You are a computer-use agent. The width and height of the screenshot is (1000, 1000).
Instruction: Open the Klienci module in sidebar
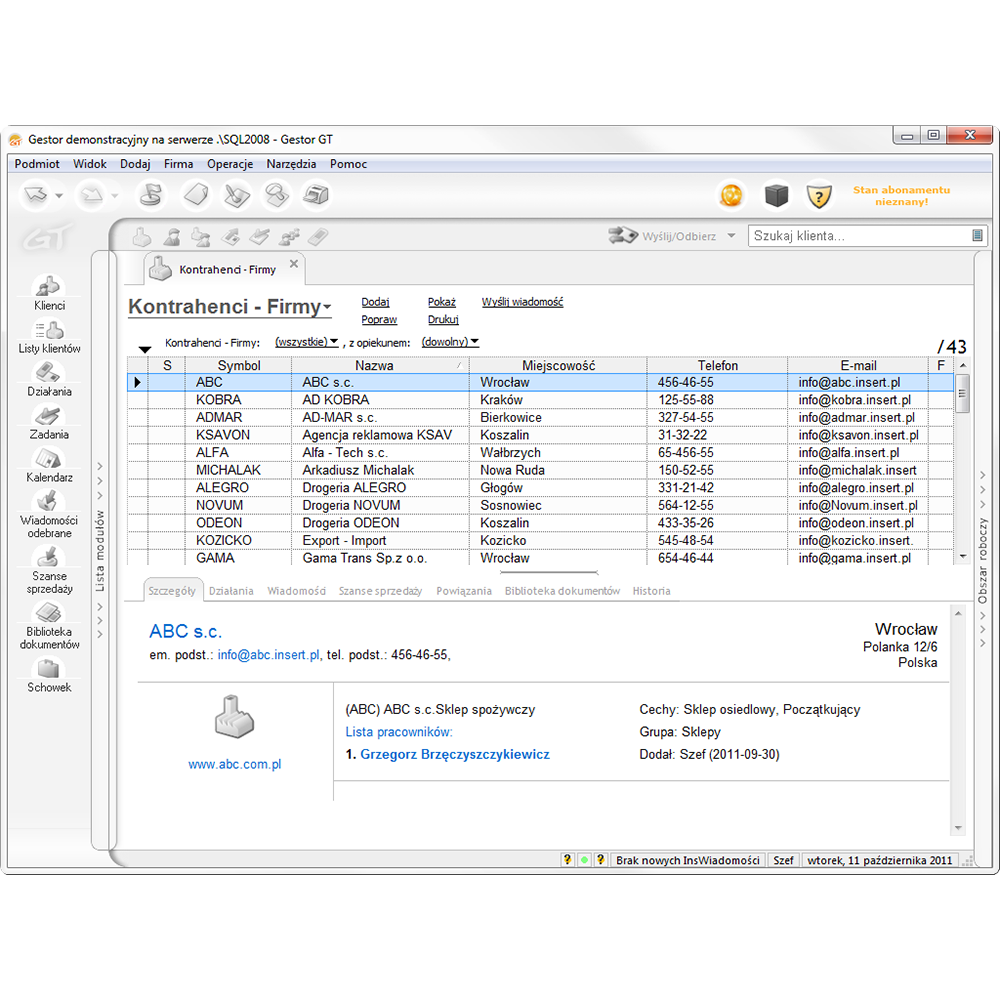click(49, 288)
